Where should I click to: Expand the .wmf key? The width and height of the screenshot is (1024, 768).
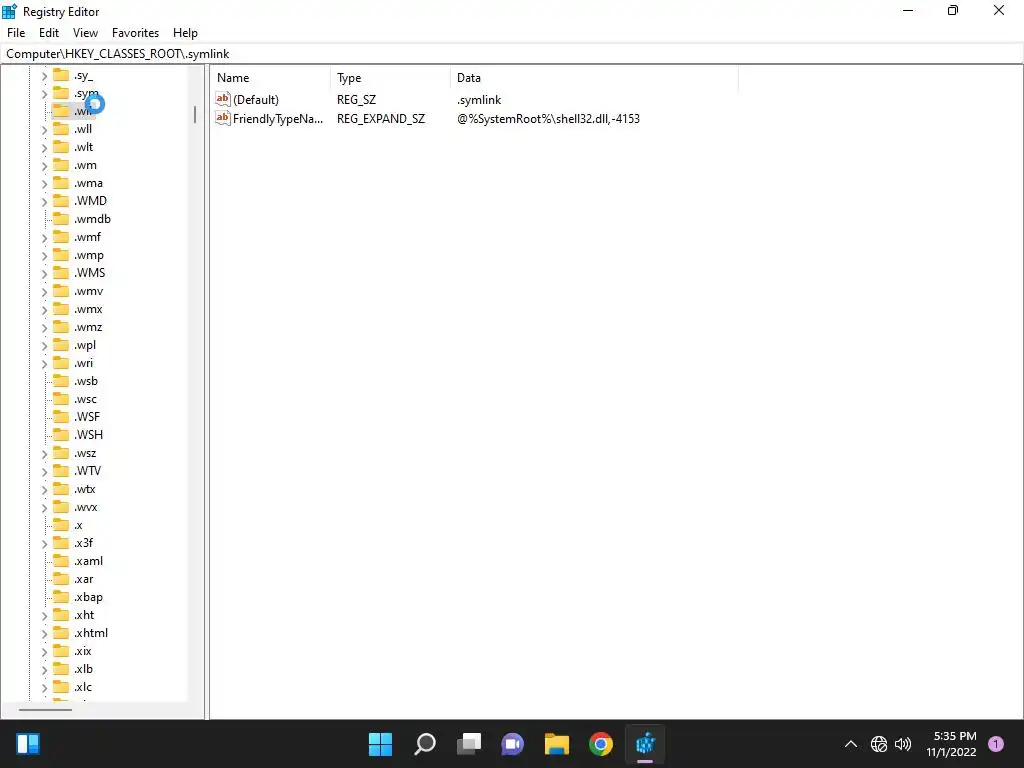(x=44, y=238)
